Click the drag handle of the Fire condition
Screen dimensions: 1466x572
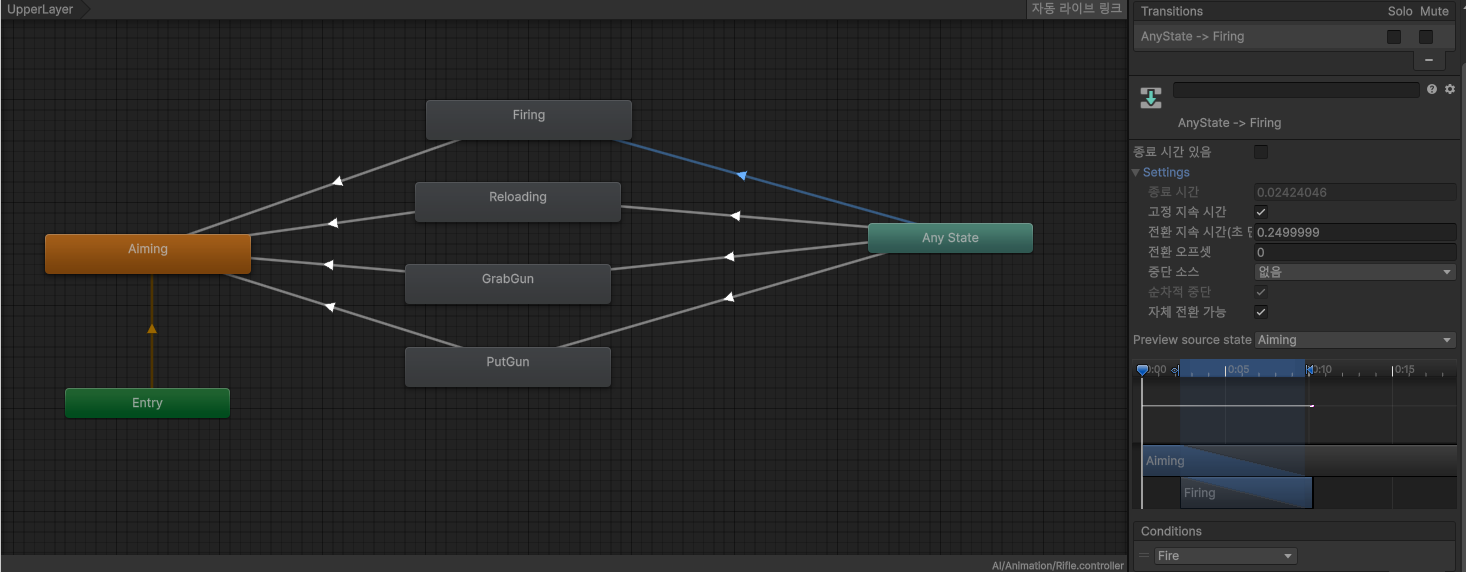click(x=1144, y=555)
